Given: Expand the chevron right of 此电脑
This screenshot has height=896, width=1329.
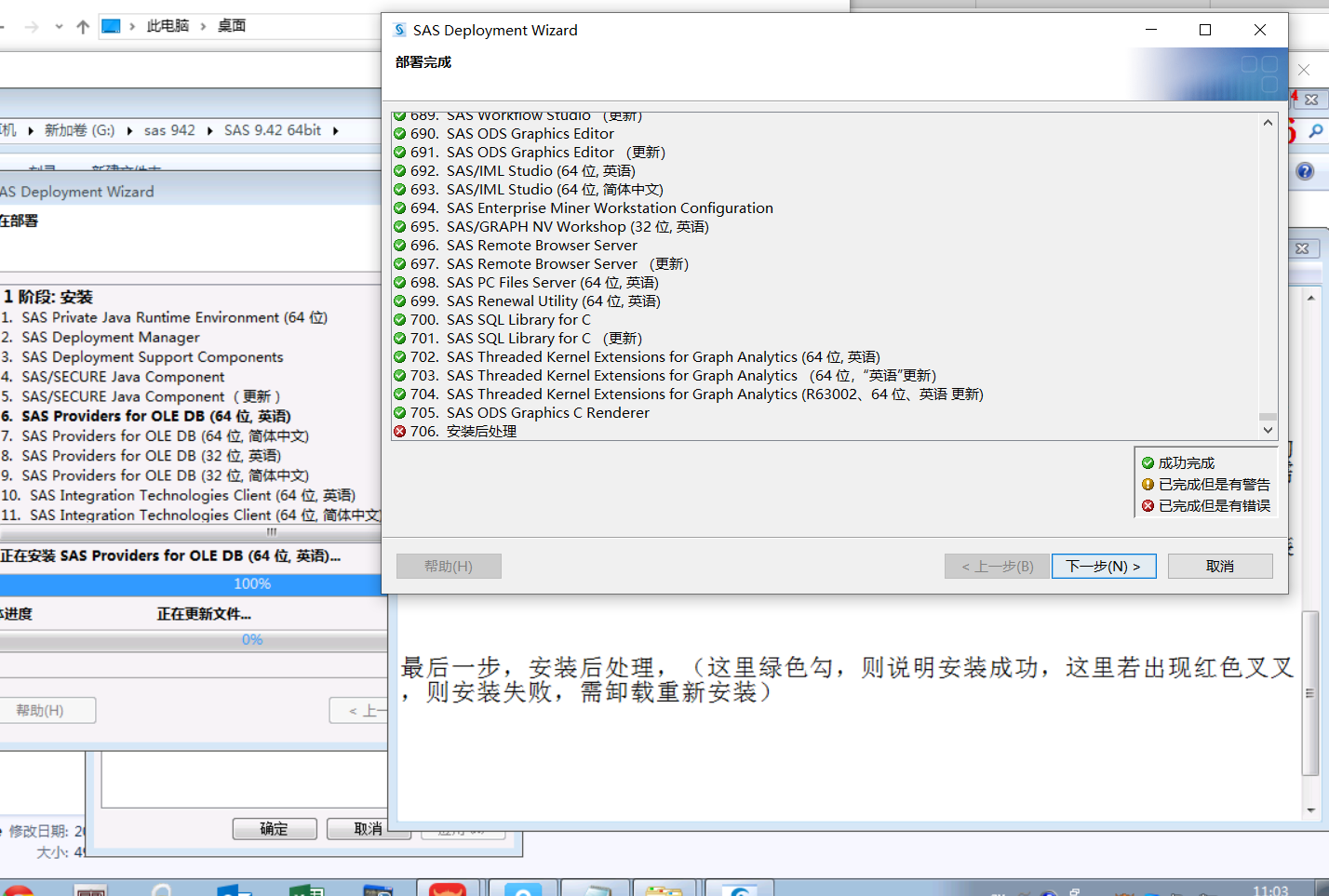Looking at the screenshot, I should pyautogui.click(x=203, y=26).
